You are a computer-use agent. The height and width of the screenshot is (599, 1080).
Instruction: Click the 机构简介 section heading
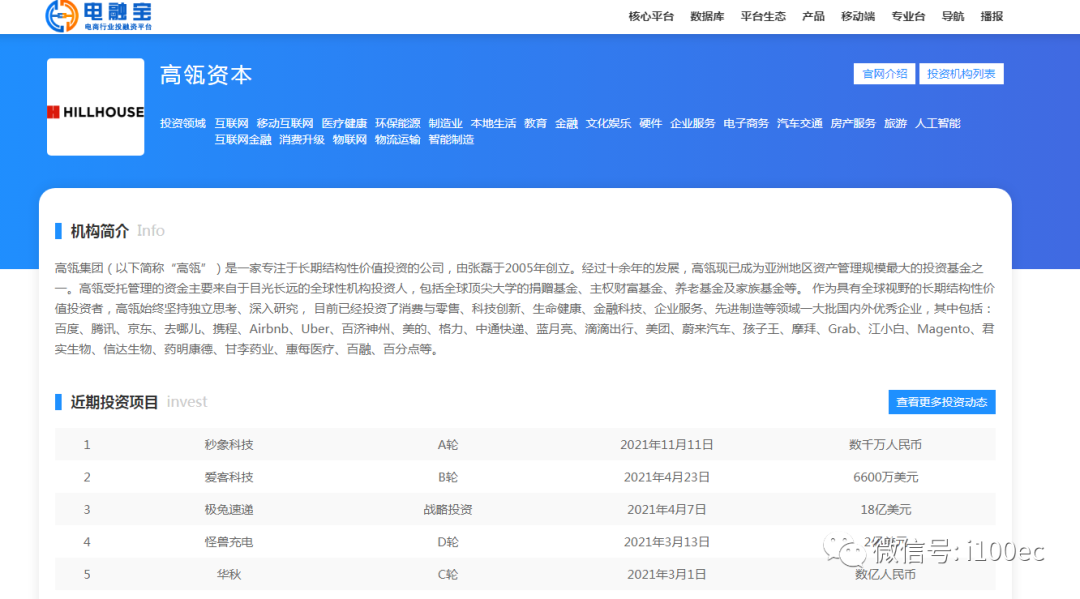coord(100,231)
